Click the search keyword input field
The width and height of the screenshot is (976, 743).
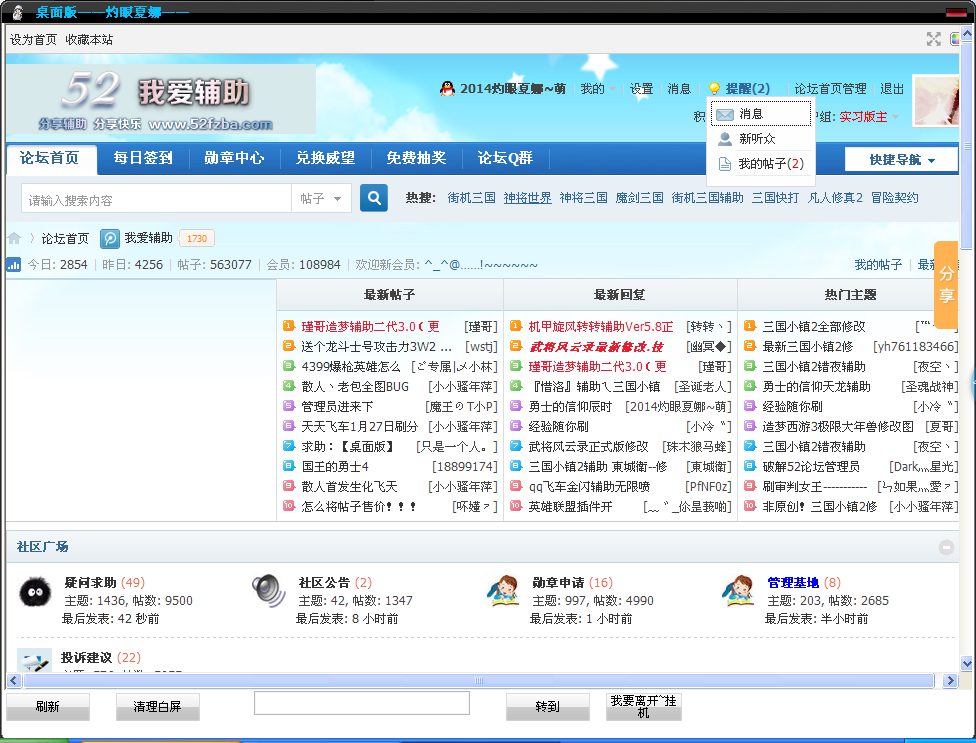coord(155,199)
